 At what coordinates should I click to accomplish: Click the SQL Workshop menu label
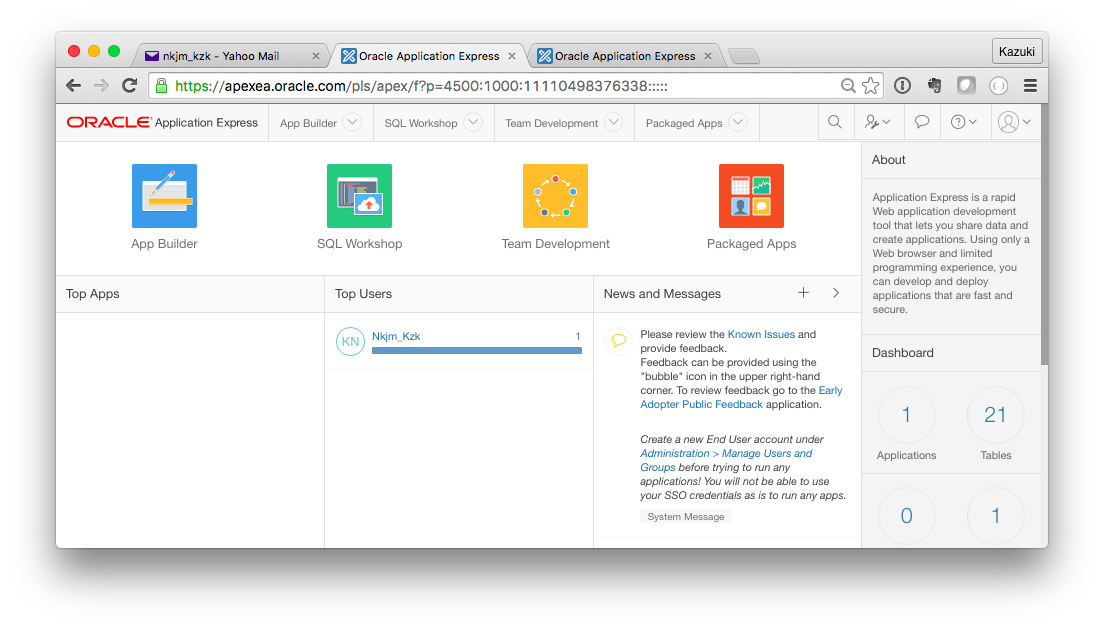[x=421, y=123]
